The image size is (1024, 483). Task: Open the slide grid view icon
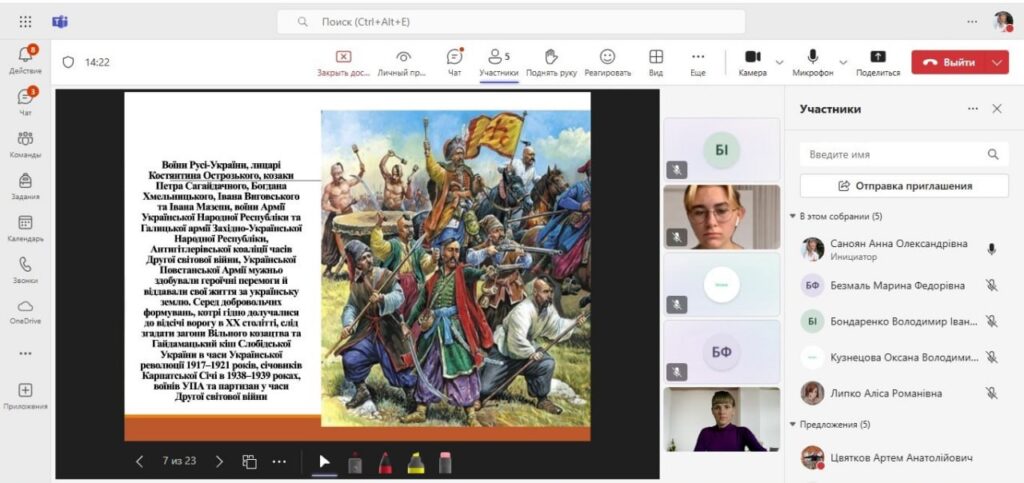point(249,461)
